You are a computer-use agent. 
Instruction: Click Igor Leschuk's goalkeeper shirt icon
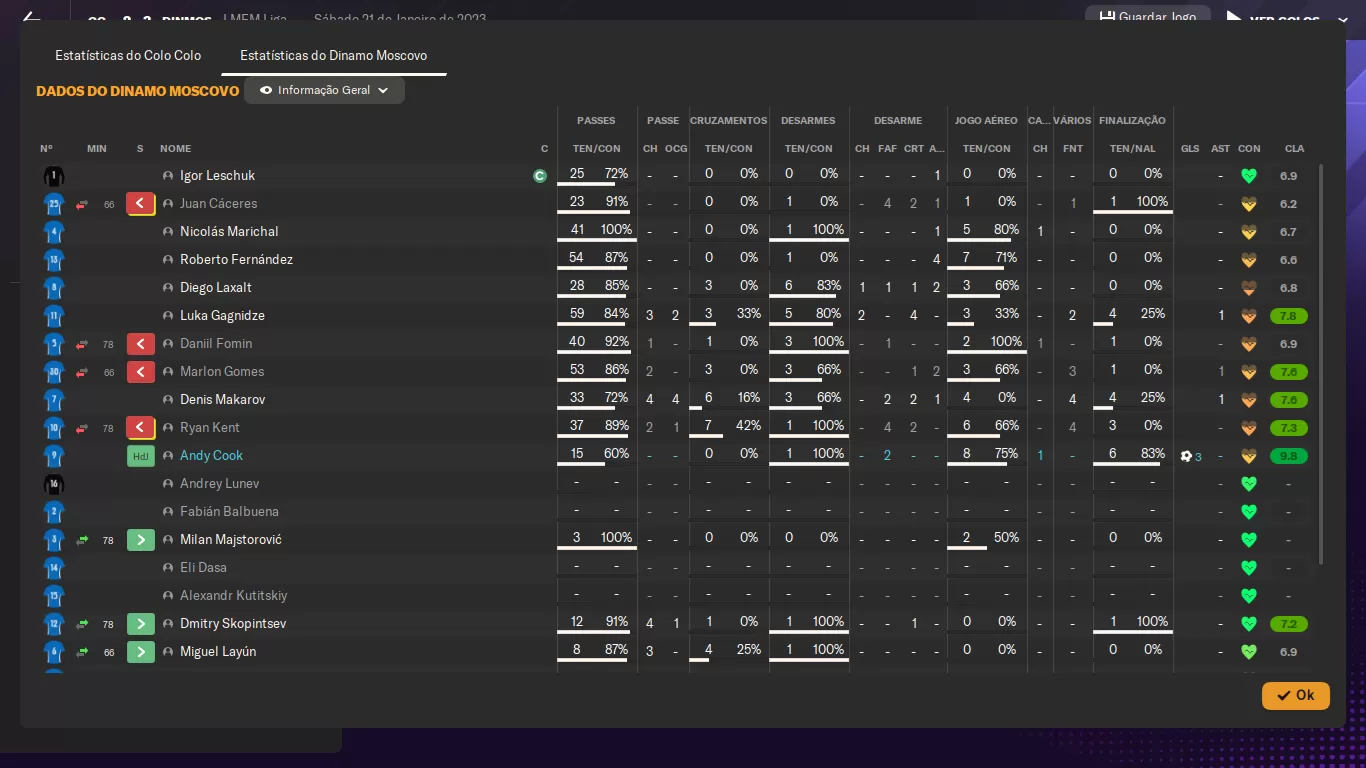pos(54,176)
